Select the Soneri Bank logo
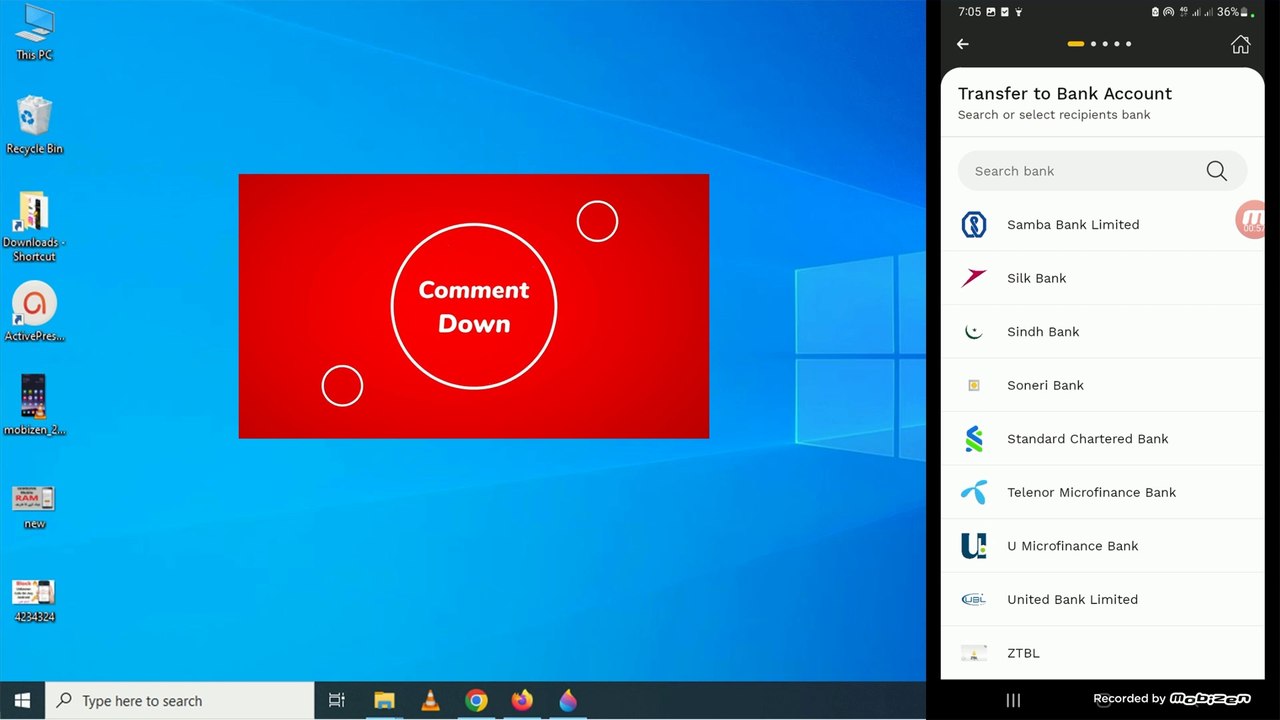 (974, 385)
